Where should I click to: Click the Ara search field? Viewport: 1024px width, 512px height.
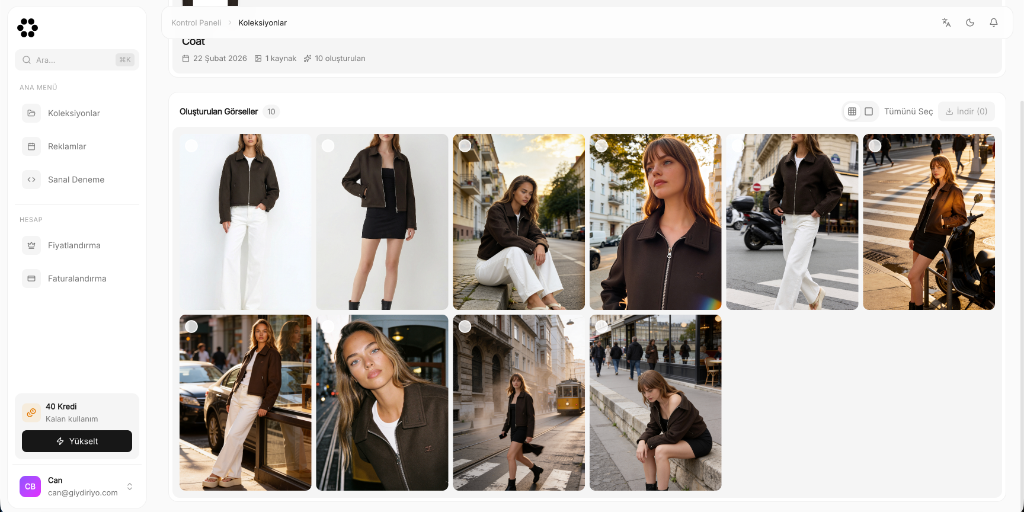75,60
